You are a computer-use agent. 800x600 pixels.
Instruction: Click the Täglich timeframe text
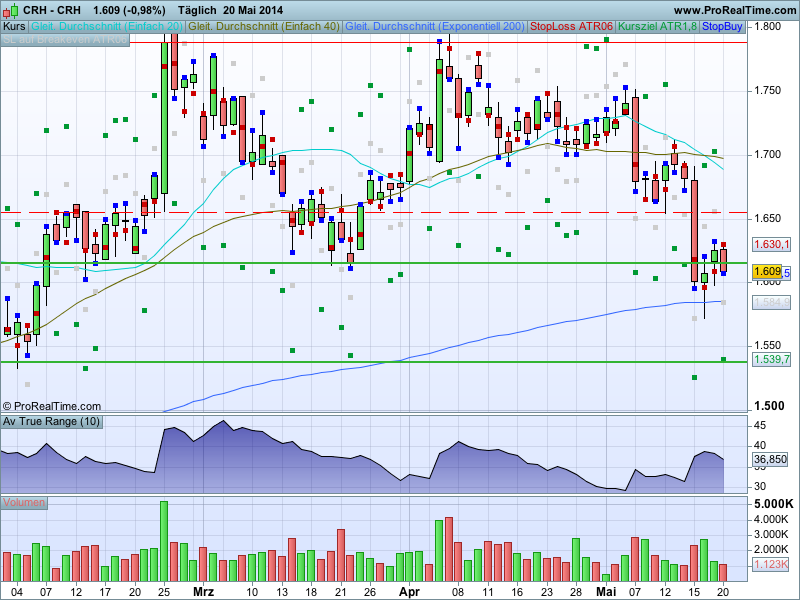tap(197, 10)
